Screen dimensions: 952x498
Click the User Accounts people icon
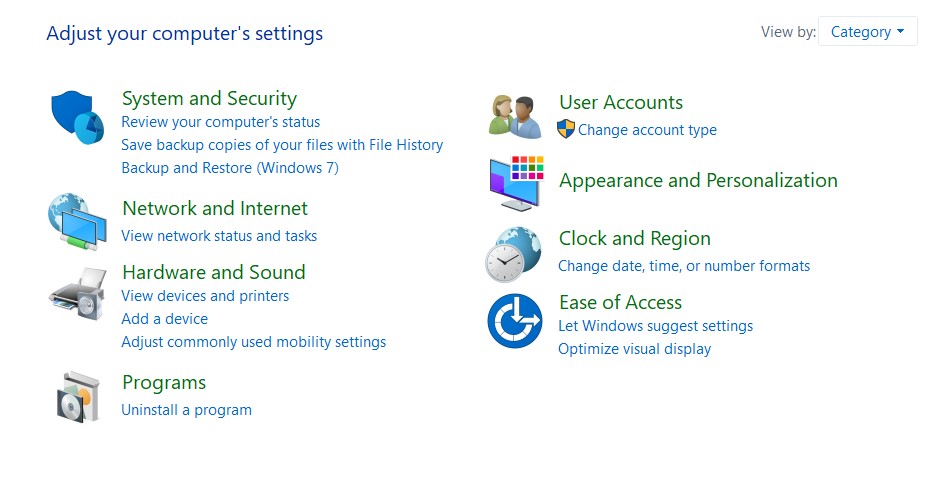(515, 117)
